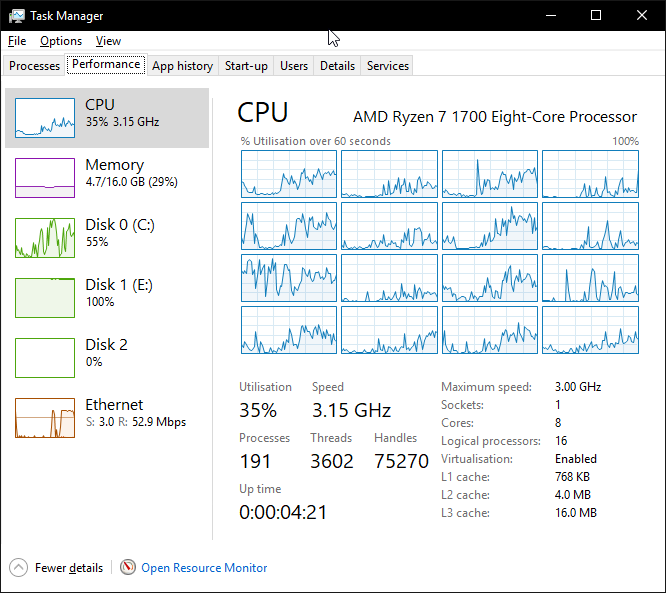
Task: Click the L3 cache value '16.0 MB'
Action: [576, 513]
